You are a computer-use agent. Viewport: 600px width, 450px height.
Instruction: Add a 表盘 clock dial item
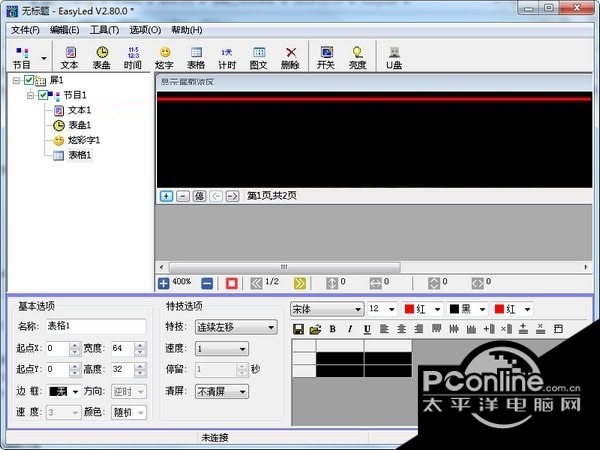point(102,57)
